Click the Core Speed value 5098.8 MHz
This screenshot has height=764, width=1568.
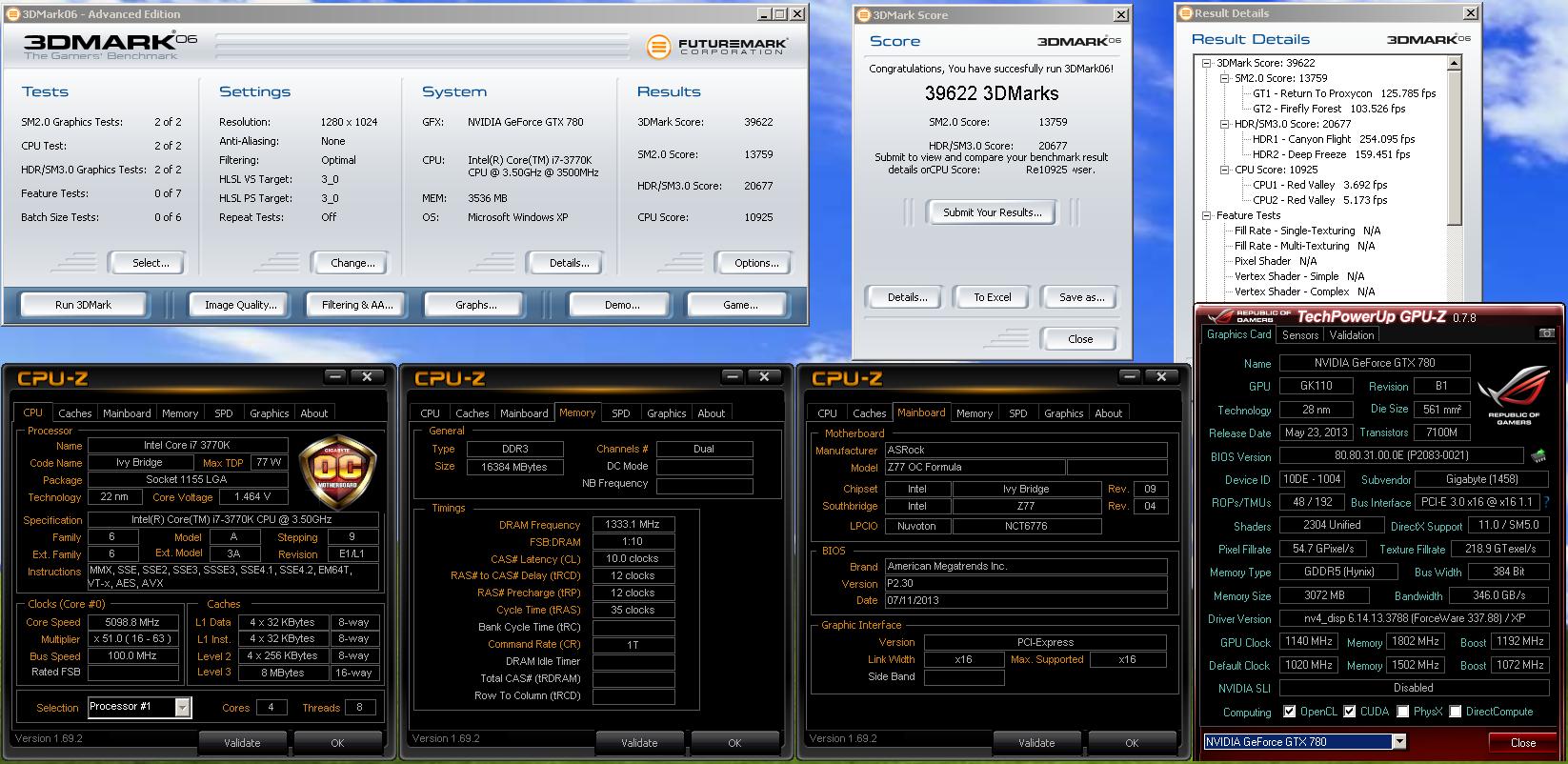133,622
